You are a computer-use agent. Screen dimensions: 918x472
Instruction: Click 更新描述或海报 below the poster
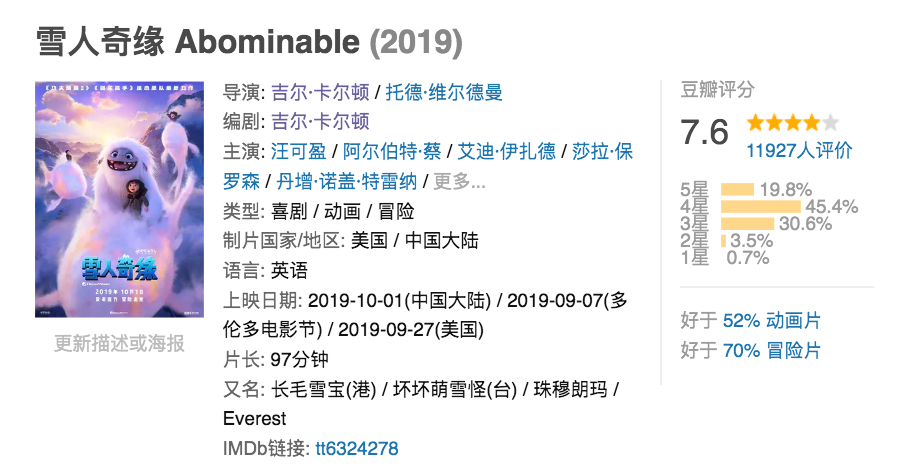119,344
